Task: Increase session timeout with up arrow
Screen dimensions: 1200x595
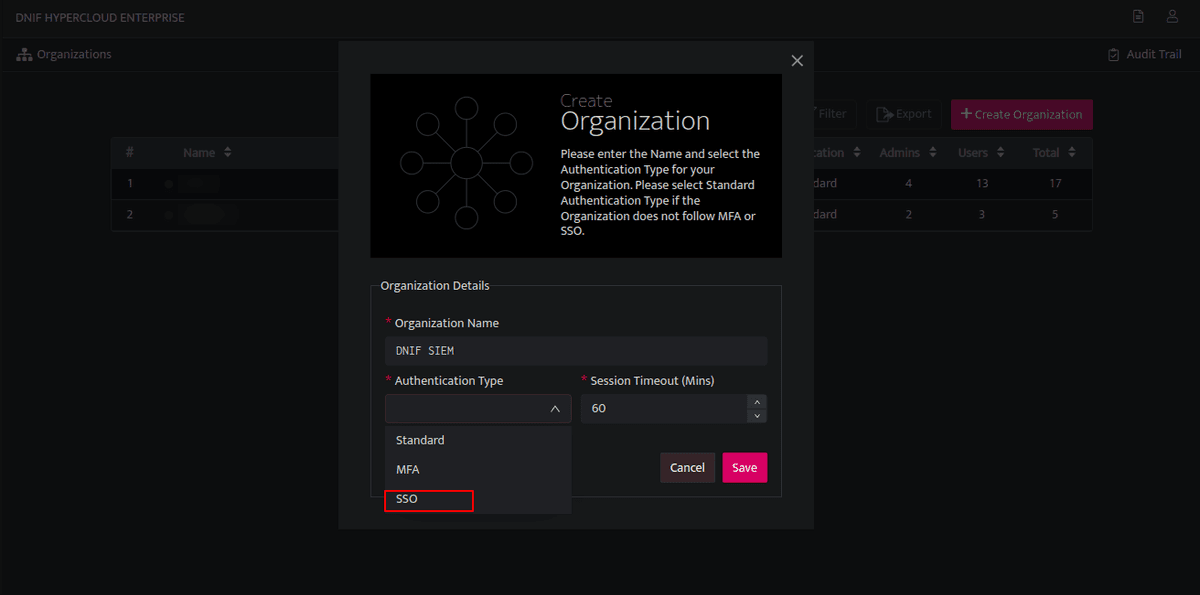Action: 757,402
